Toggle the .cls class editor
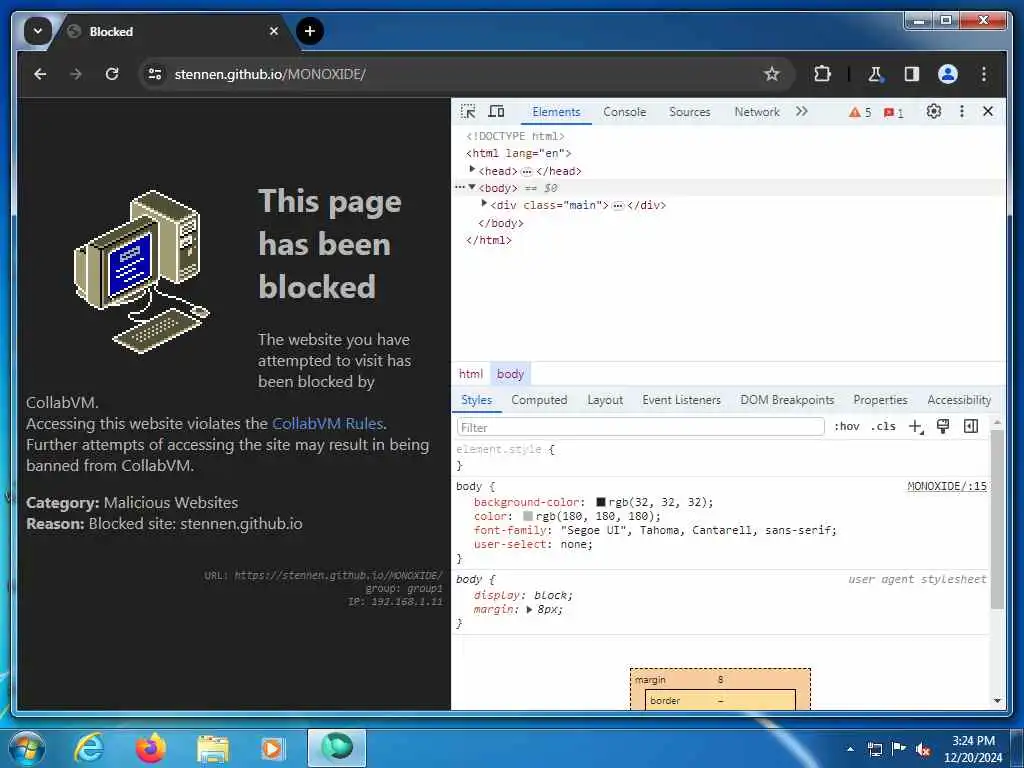Screen dimensions: 1024x768 click(883, 426)
